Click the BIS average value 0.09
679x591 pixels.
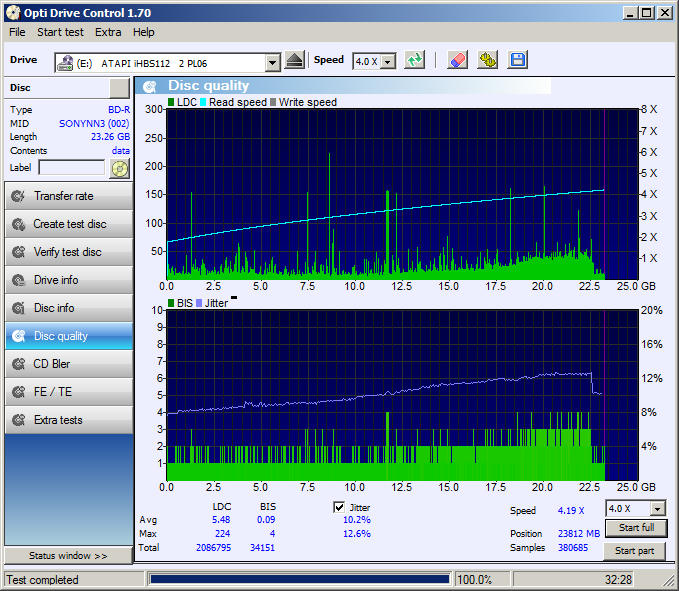coord(266,520)
